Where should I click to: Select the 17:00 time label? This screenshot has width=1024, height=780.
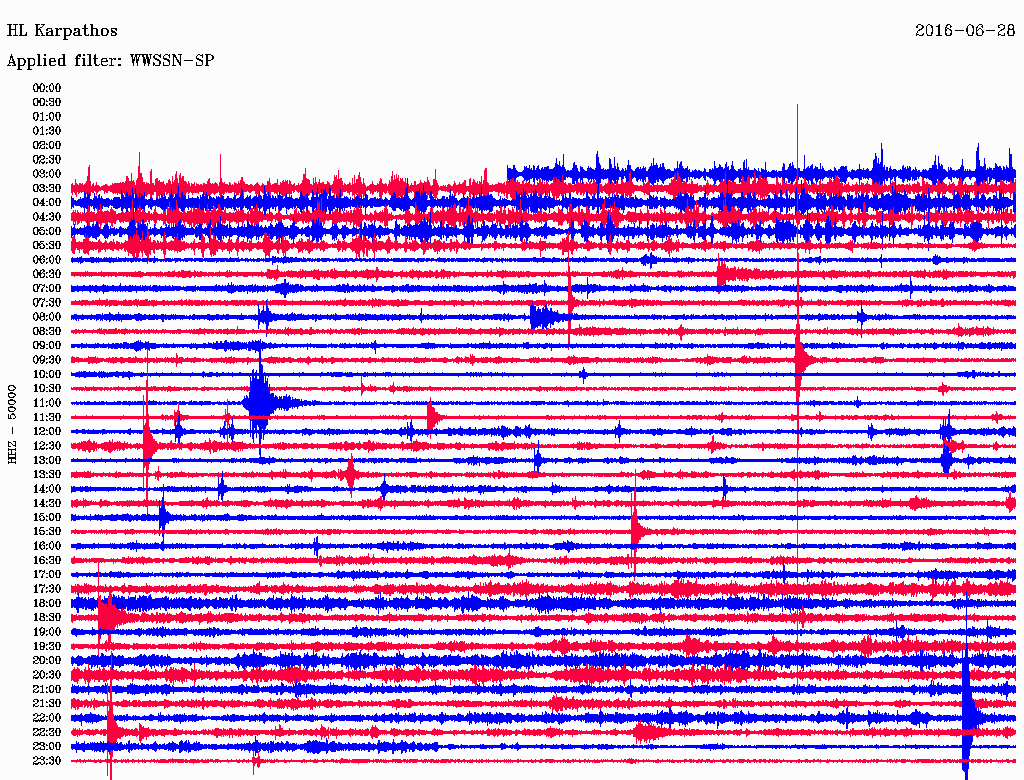click(x=46, y=574)
